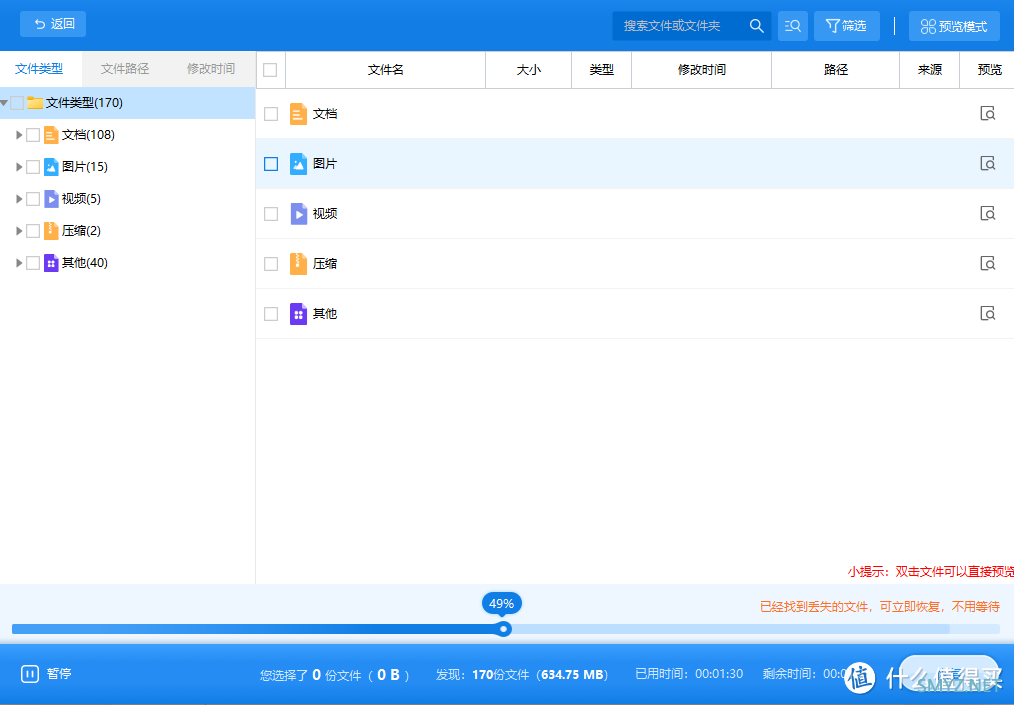Click preview icon for 压缩 row

tap(987, 264)
